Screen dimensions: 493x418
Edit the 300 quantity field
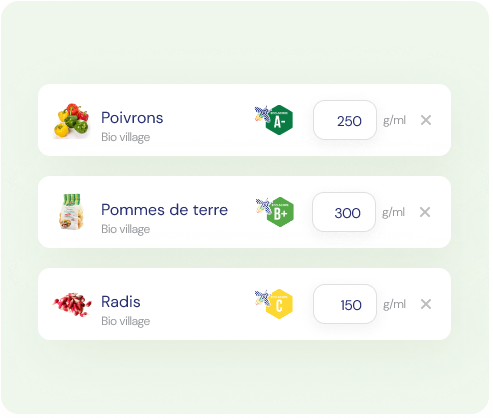(344, 212)
